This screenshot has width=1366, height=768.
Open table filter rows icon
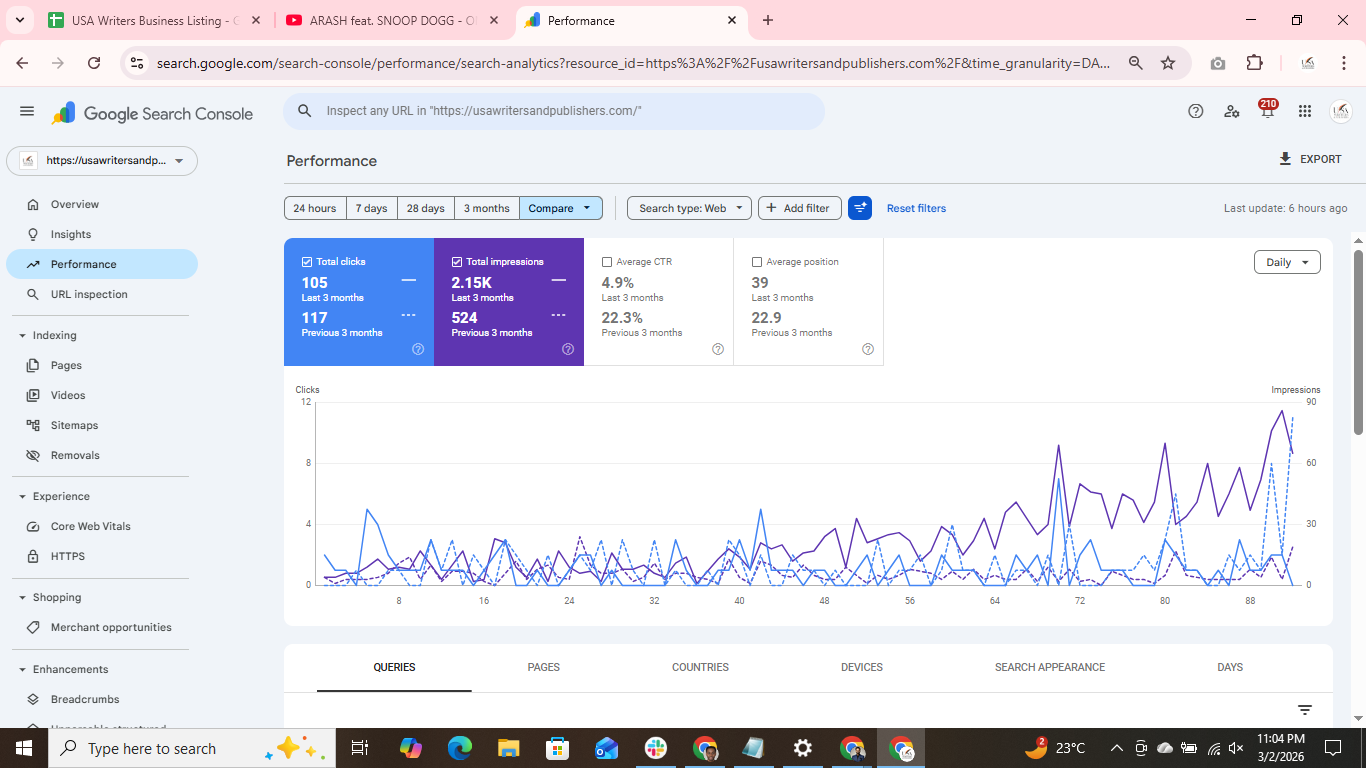(1305, 710)
